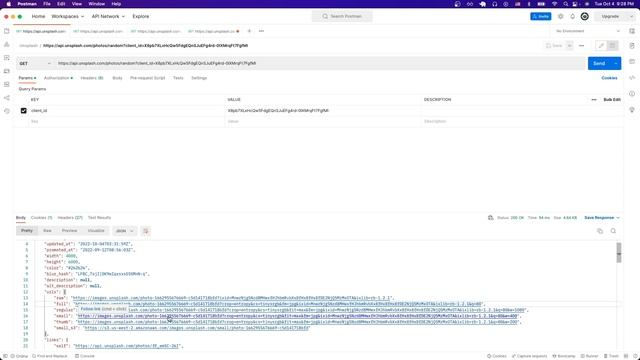Open Environments icon in left sidebar
Screen dimensions: 640x360
click(x=7, y=58)
